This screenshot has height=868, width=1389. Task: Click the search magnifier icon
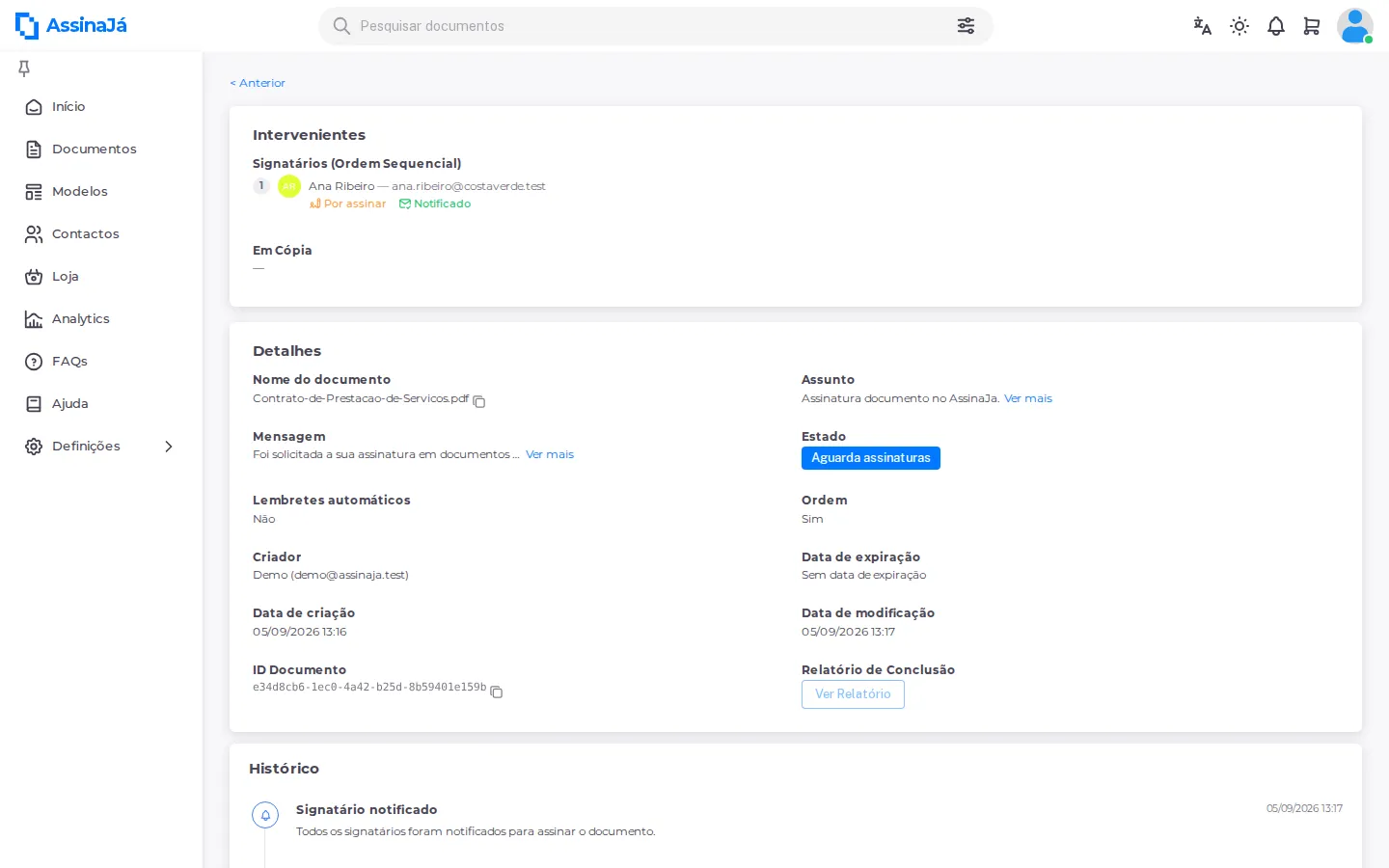point(341,26)
